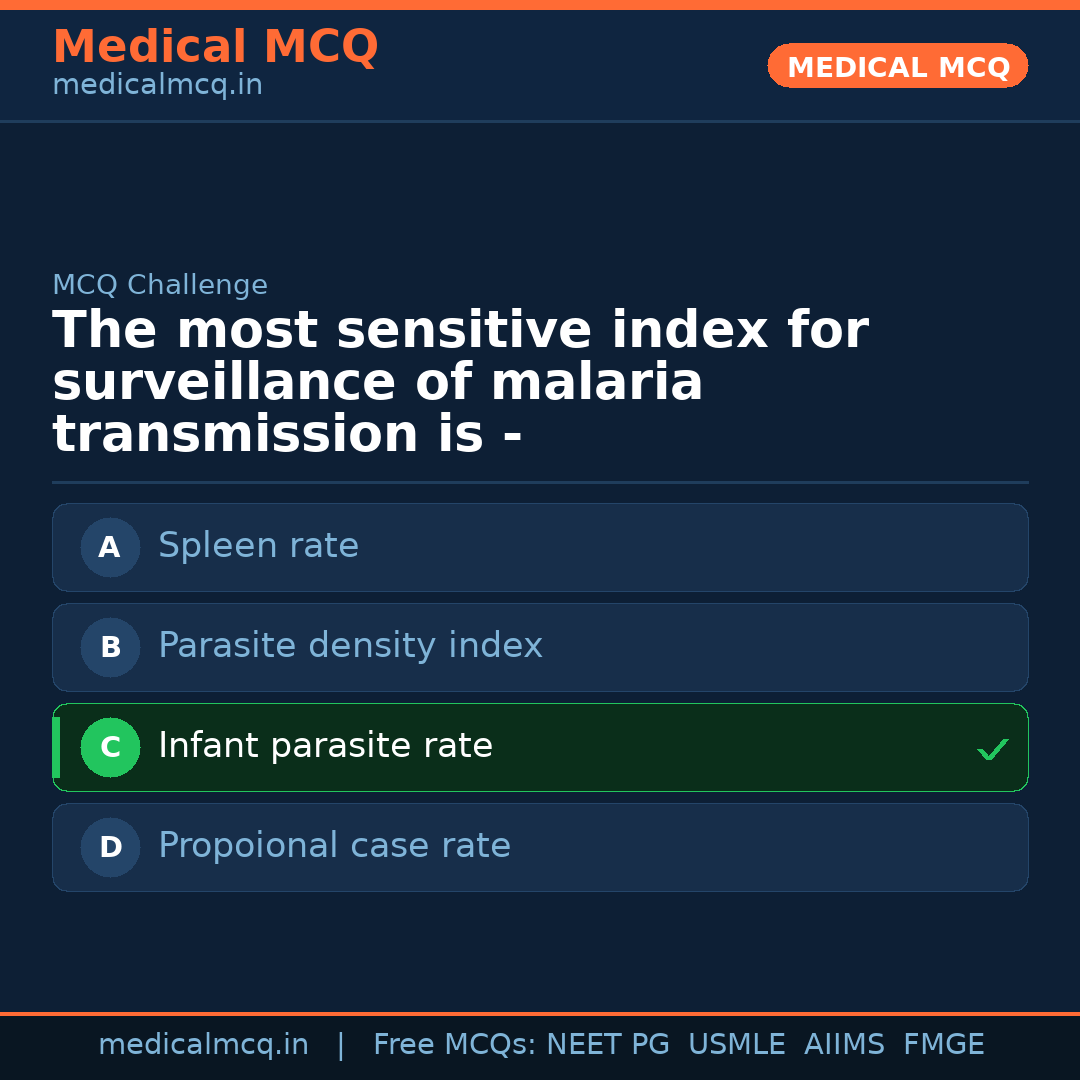
Task: Open the medicalmcq.in link in footer
Action: pyautogui.click(x=203, y=1045)
